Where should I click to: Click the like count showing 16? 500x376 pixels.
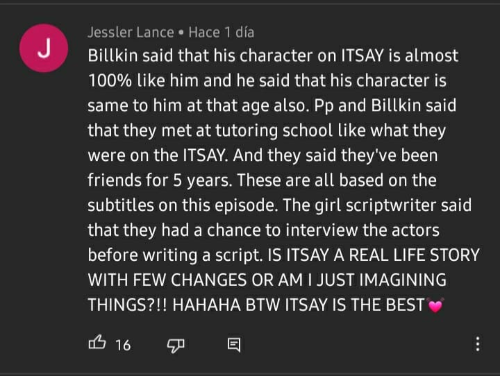pyautogui.click(x=123, y=345)
